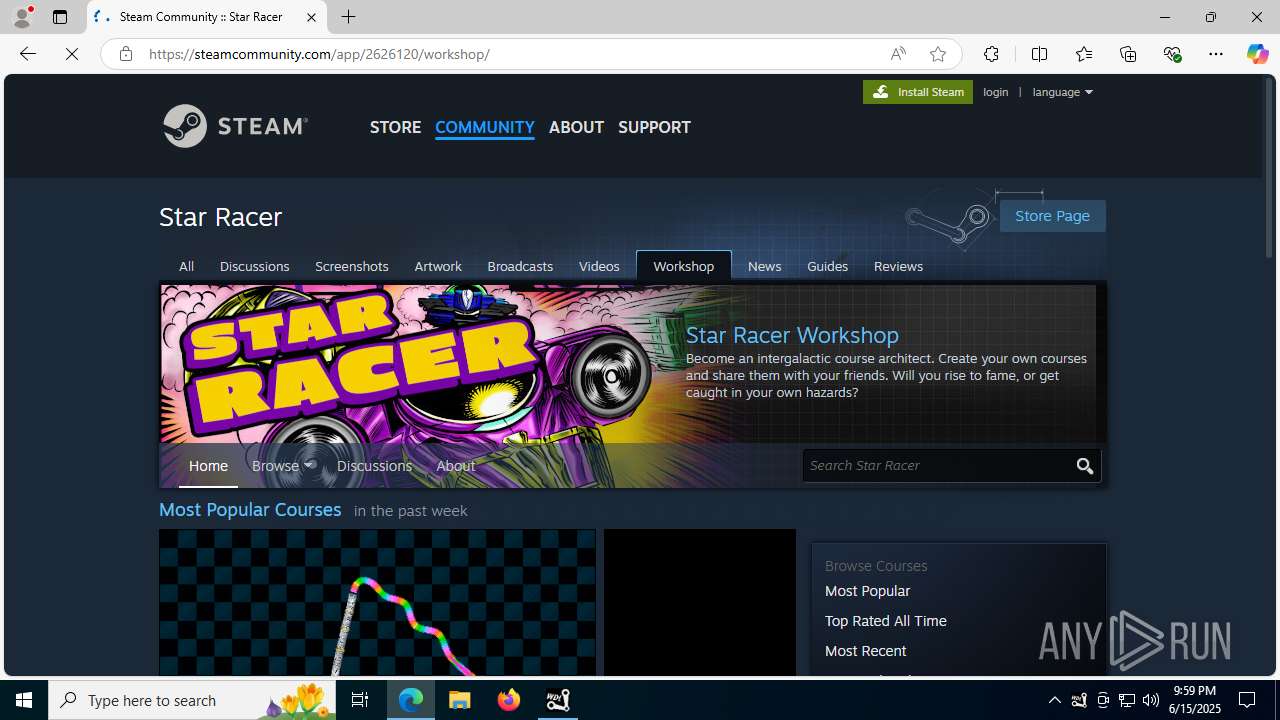
Task: Switch to the Guides tab
Action: point(827,266)
